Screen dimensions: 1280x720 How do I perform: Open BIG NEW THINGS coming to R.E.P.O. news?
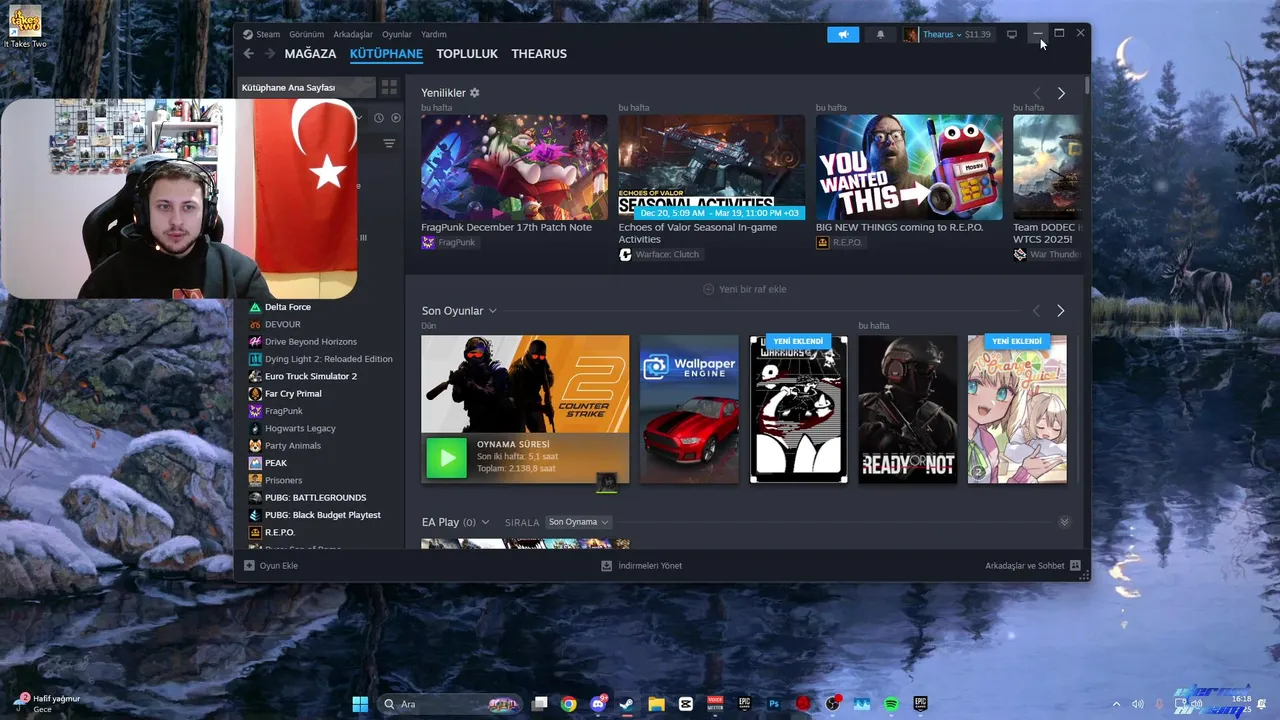point(909,167)
